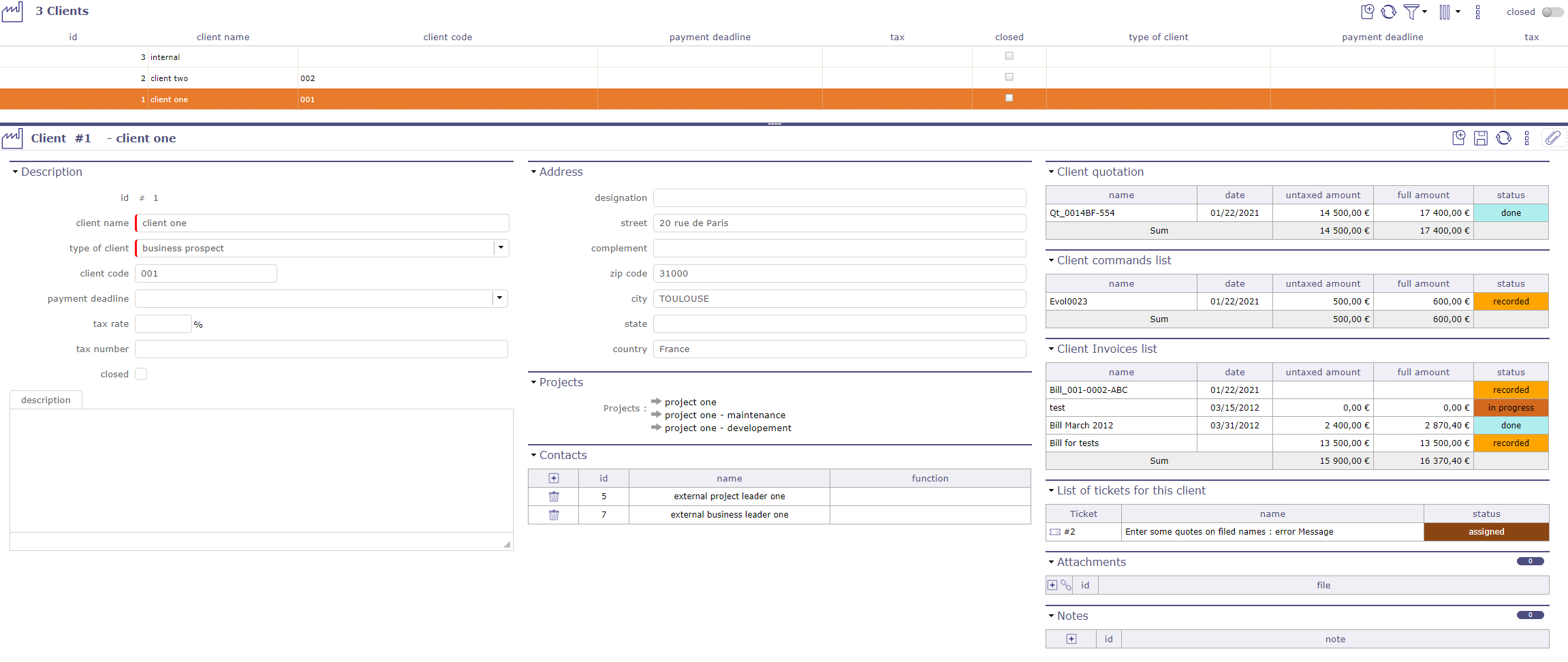
Task: Open the 'payment deadline' dropdown
Action: [500, 298]
